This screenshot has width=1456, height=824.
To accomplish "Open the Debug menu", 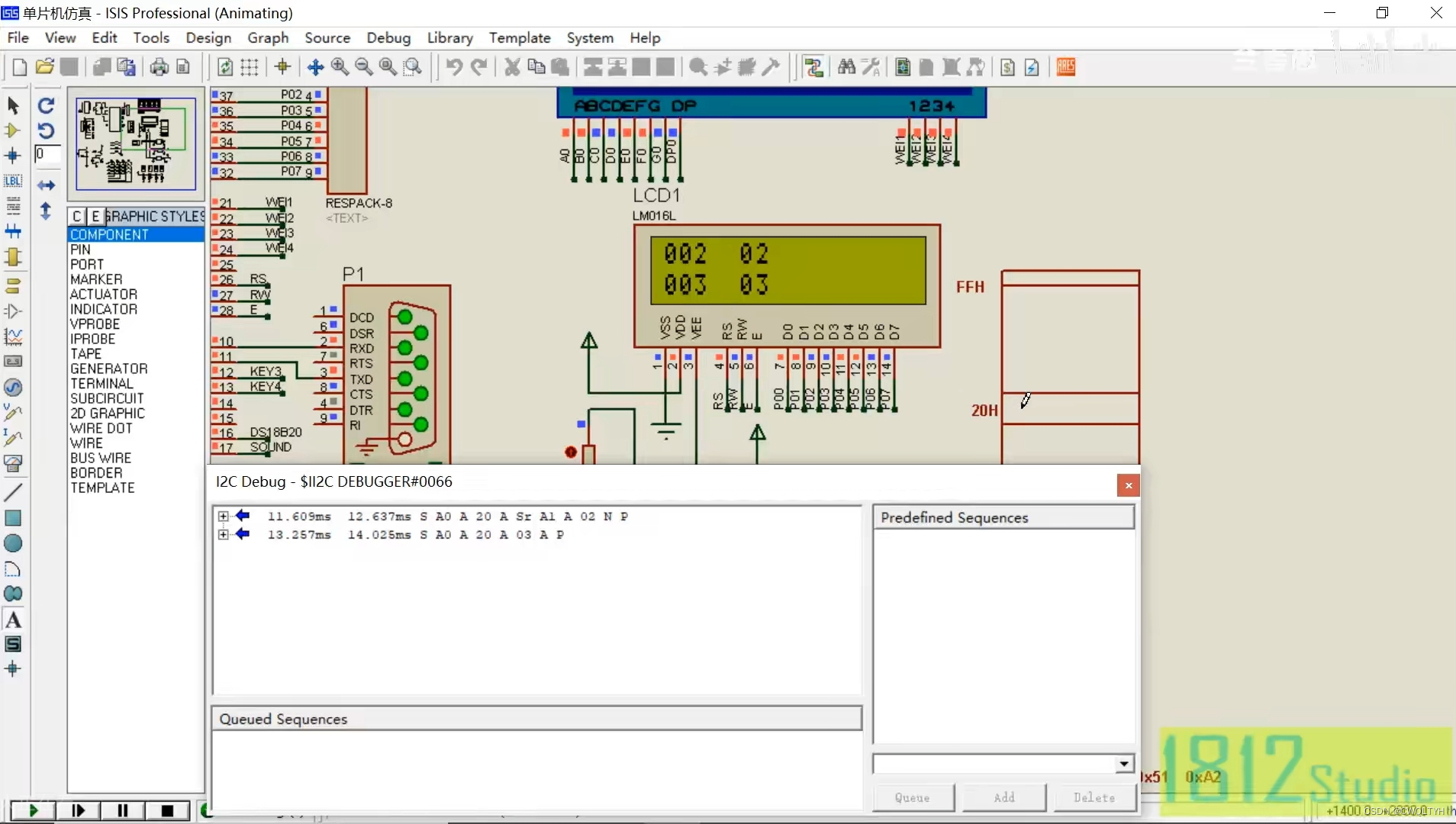I will (388, 37).
